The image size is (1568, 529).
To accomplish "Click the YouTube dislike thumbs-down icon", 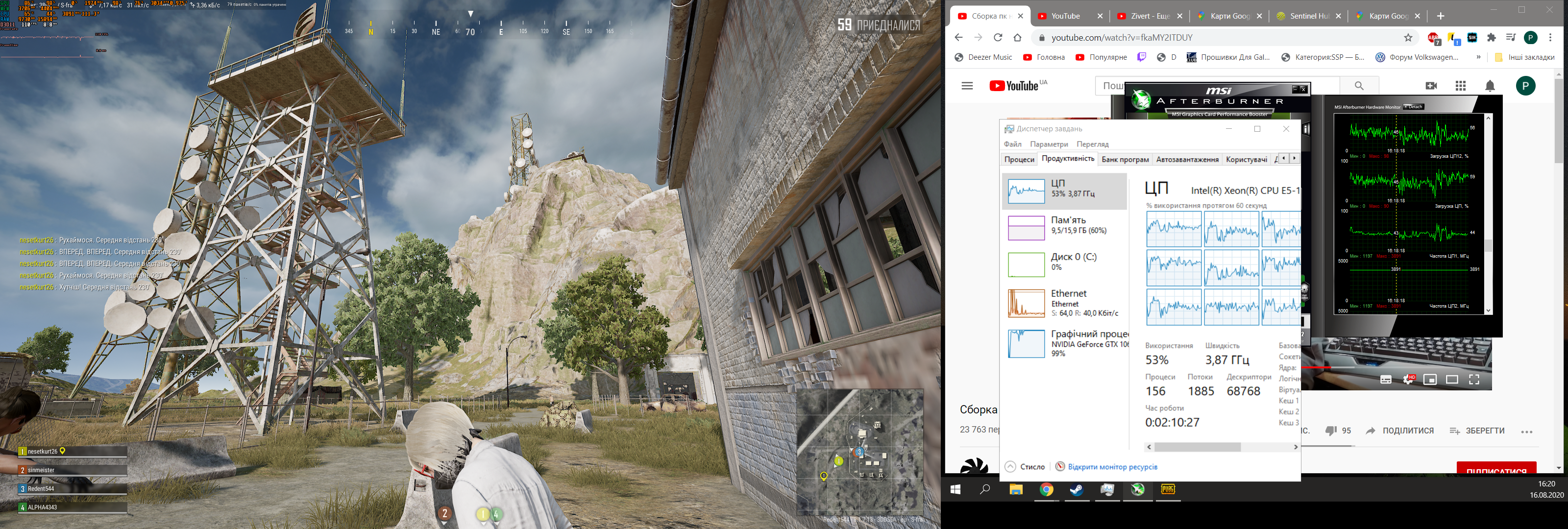I will 1331,431.
